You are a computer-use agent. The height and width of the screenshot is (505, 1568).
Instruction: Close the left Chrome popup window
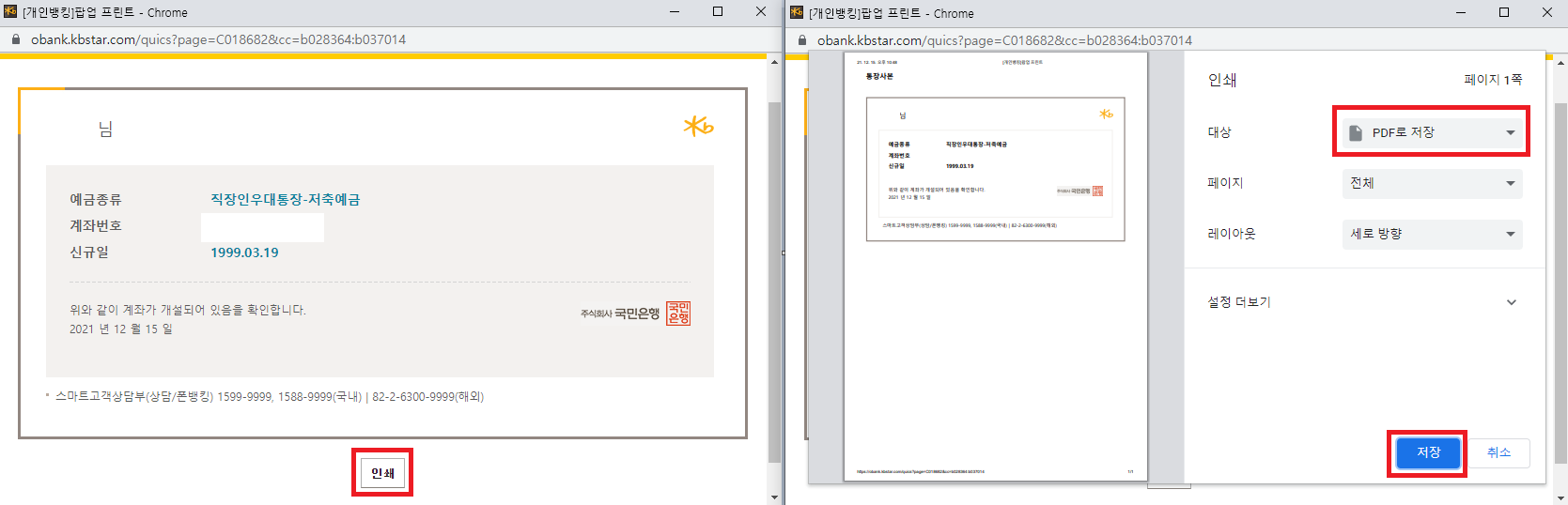click(761, 12)
